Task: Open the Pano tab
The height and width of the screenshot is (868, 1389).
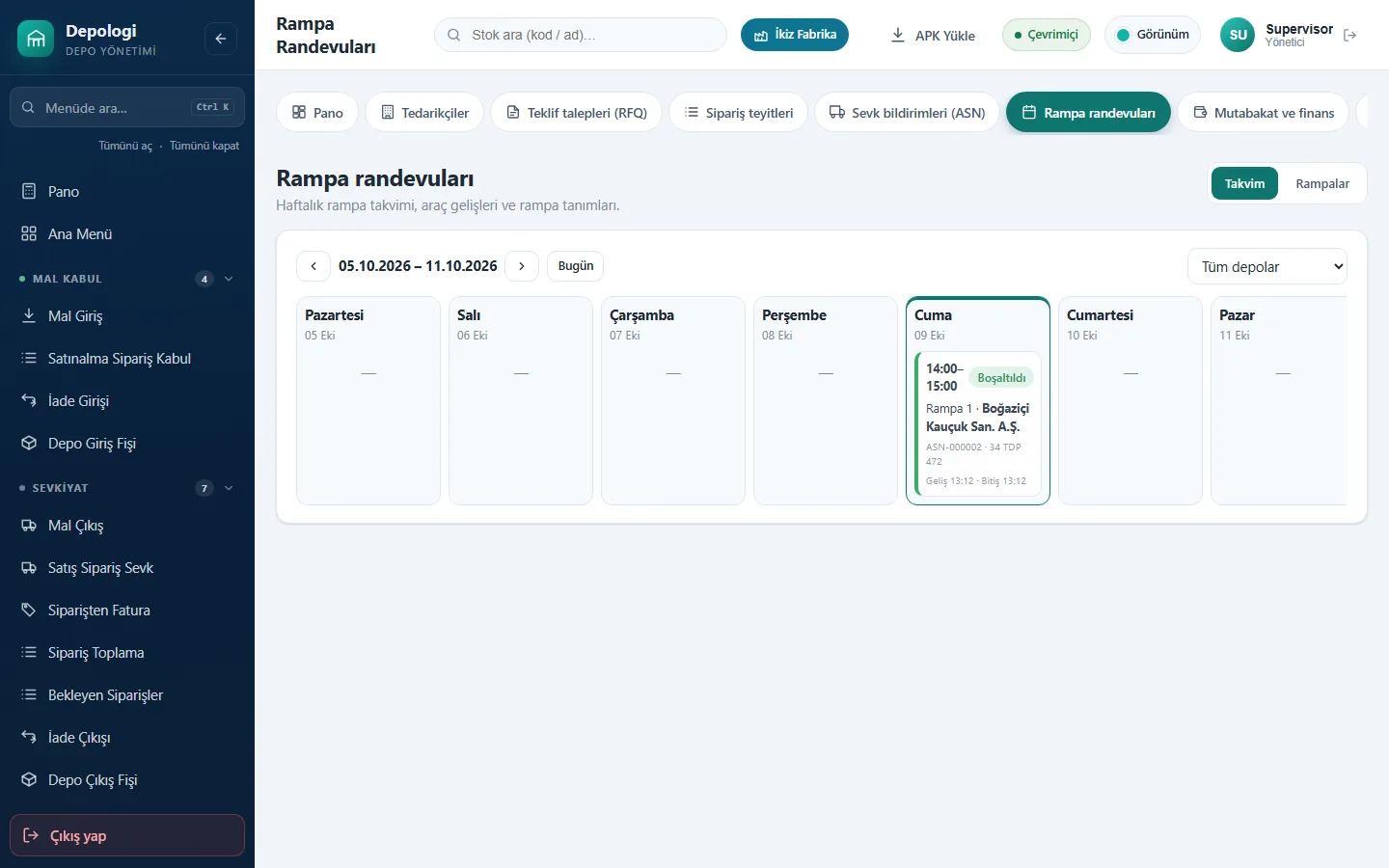Action: (x=317, y=113)
